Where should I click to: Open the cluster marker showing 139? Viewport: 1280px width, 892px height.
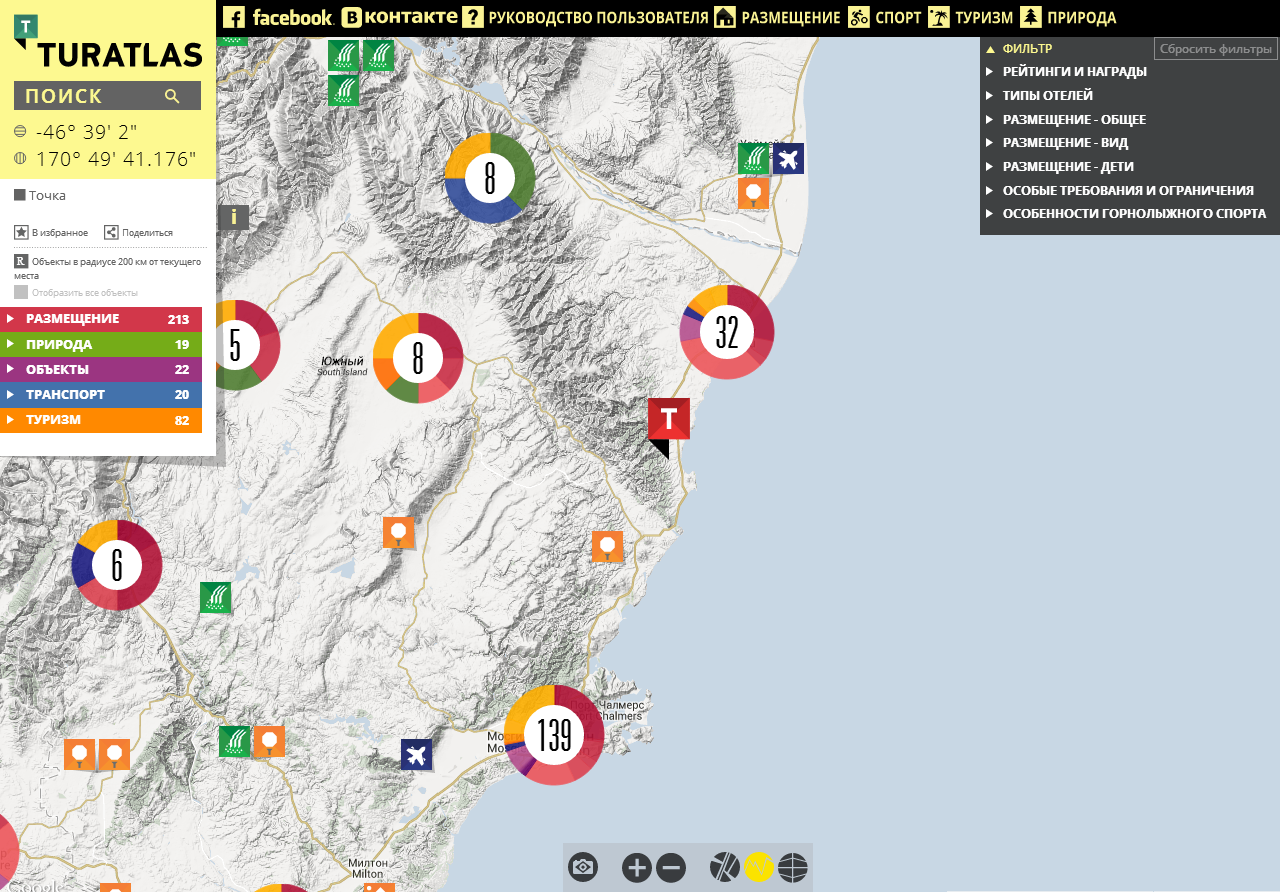tap(554, 735)
